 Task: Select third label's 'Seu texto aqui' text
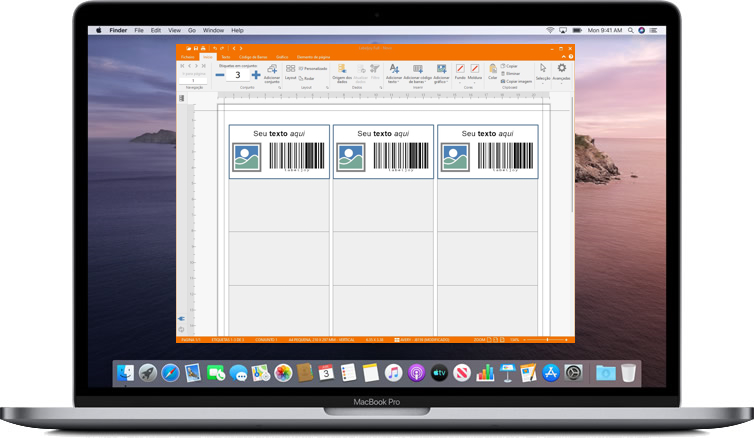tap(488, 134)
